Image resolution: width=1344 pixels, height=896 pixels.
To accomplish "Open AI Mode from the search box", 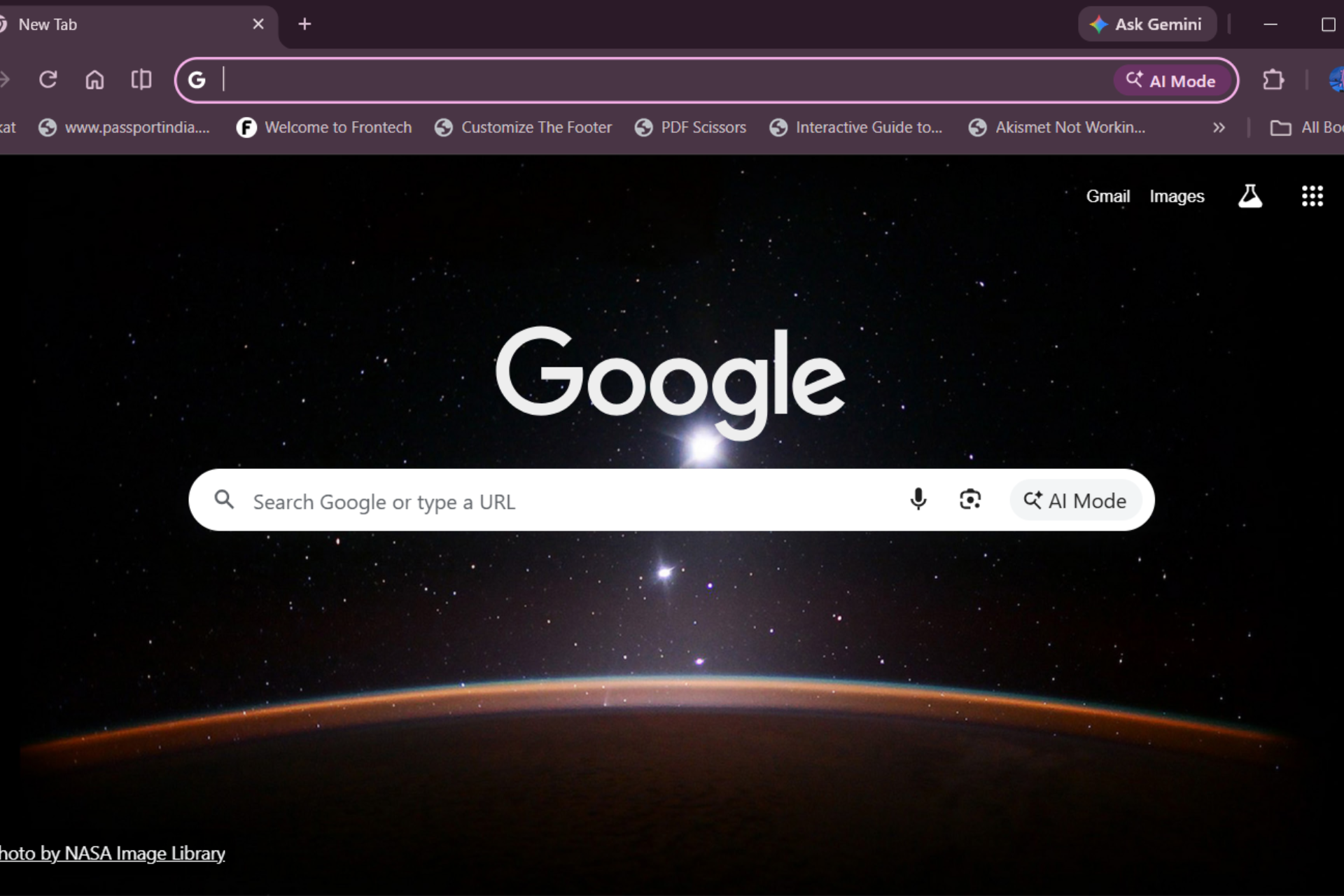I will (x=1076, y=500).
